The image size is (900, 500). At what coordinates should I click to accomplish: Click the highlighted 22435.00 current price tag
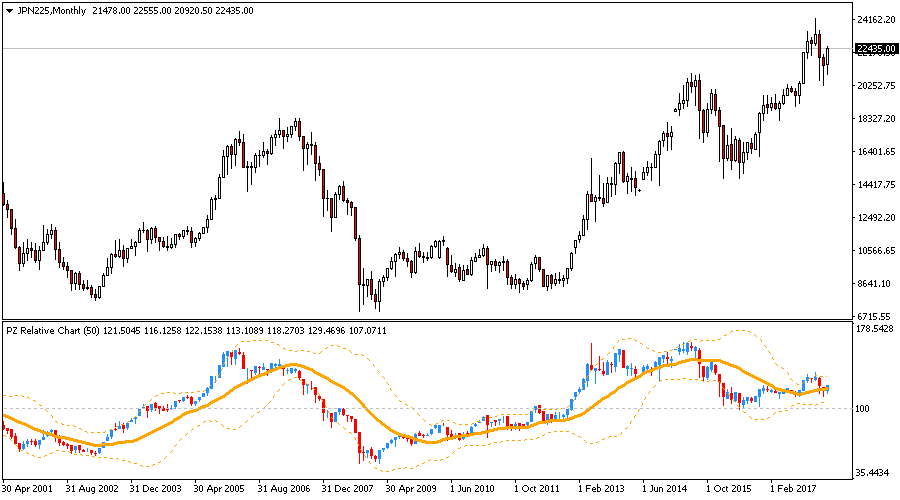pyautogui.click(x=874, y=48)
